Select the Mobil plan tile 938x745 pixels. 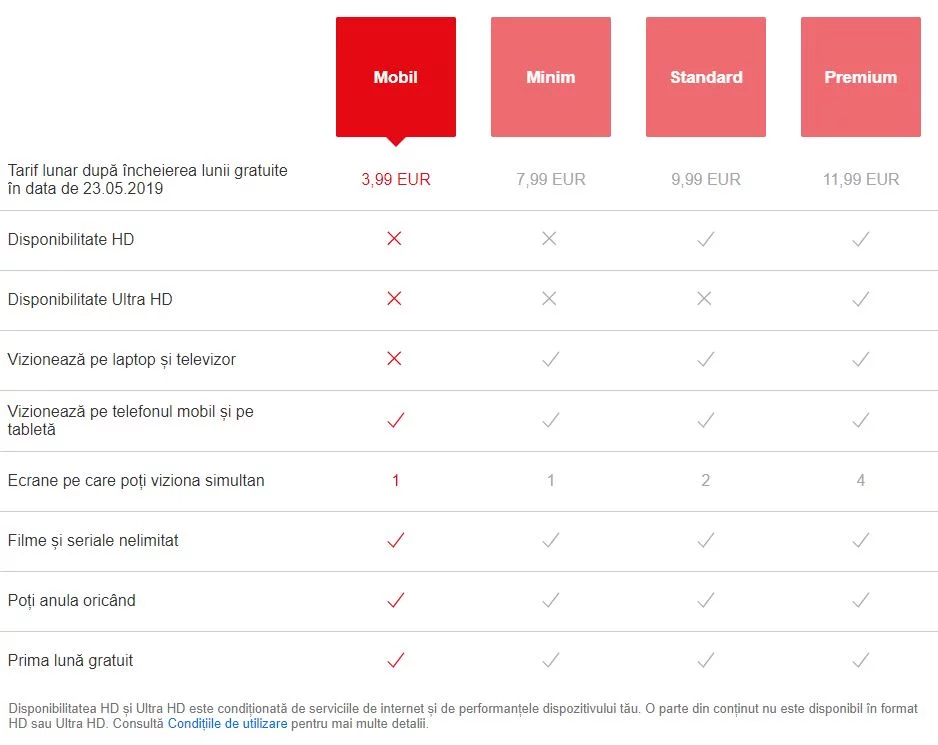395,77
